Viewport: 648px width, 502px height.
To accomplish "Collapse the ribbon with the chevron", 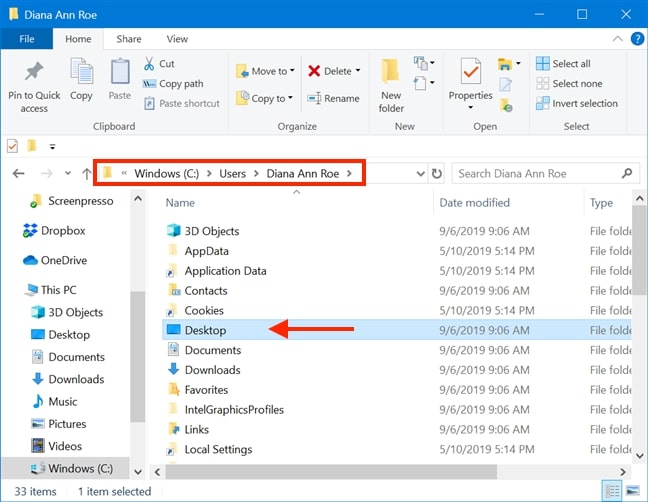I will 617,39.
